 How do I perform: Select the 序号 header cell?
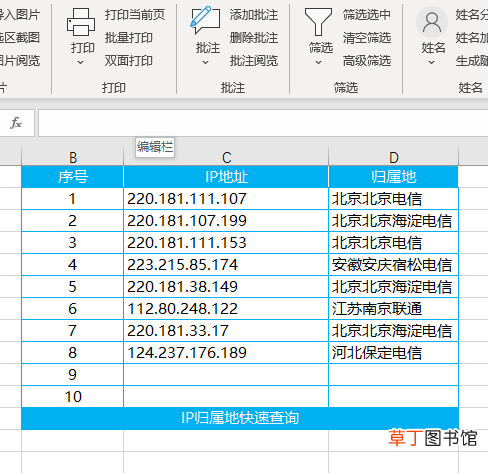[72, 177]
